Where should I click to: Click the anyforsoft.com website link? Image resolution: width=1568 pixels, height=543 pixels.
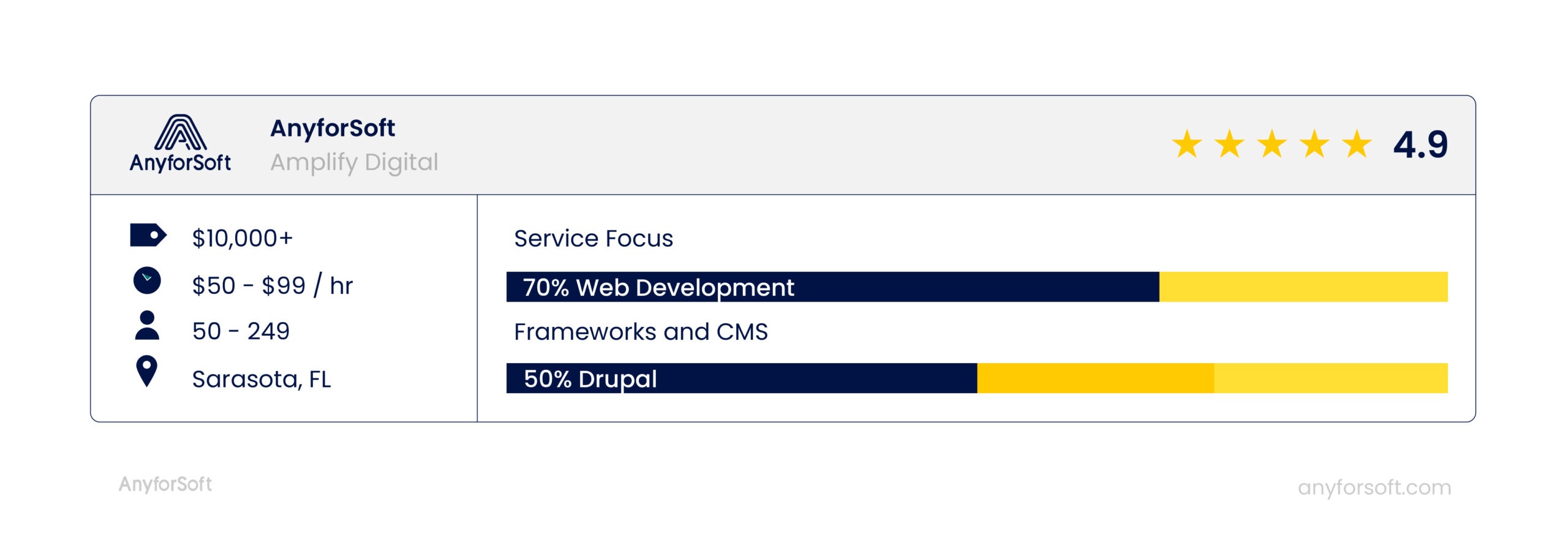click(x=1374, y=487)
